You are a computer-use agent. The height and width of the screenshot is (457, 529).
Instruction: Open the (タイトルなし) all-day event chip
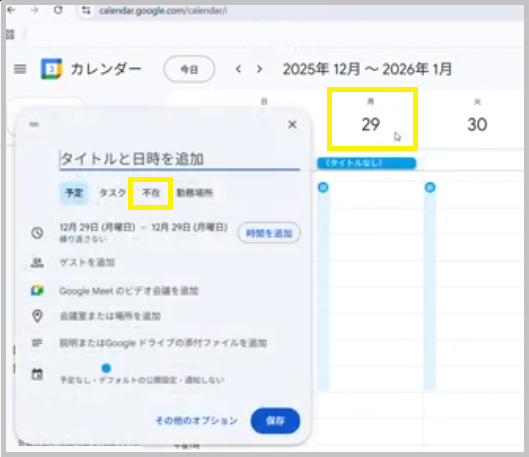(x=366, y=163)
